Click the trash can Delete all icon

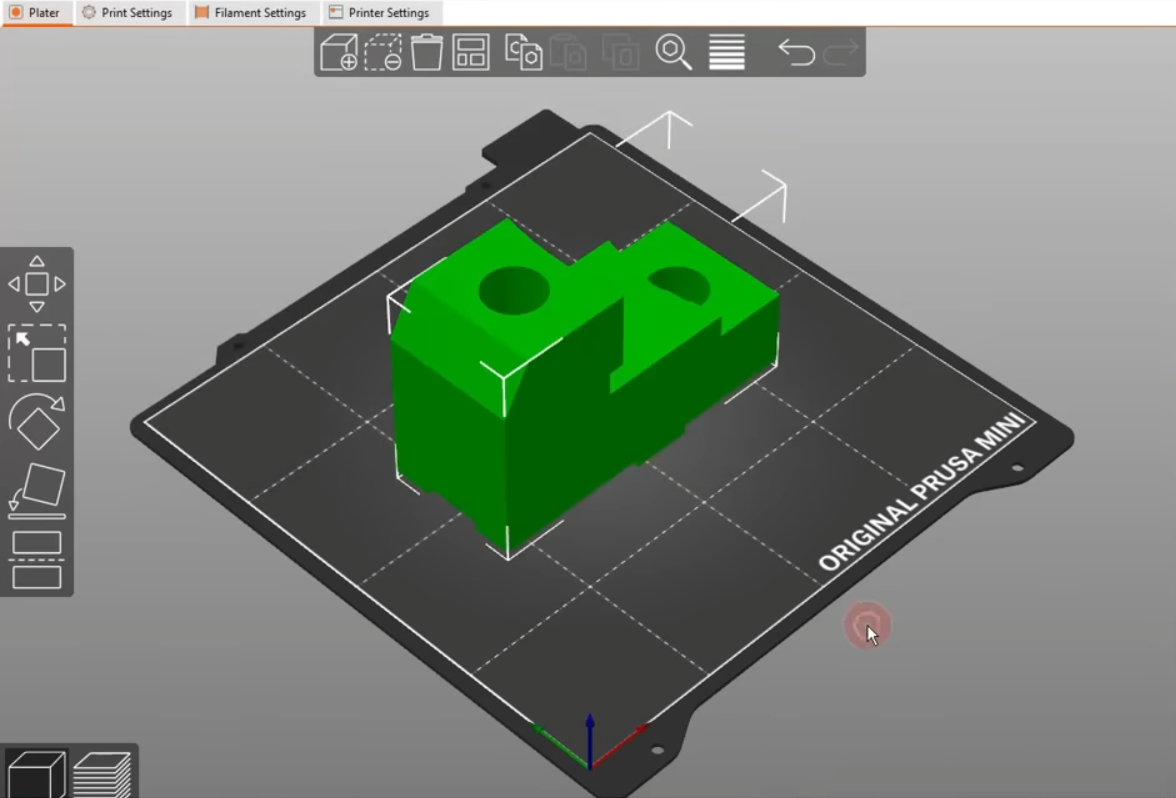(x=427, y=52)
